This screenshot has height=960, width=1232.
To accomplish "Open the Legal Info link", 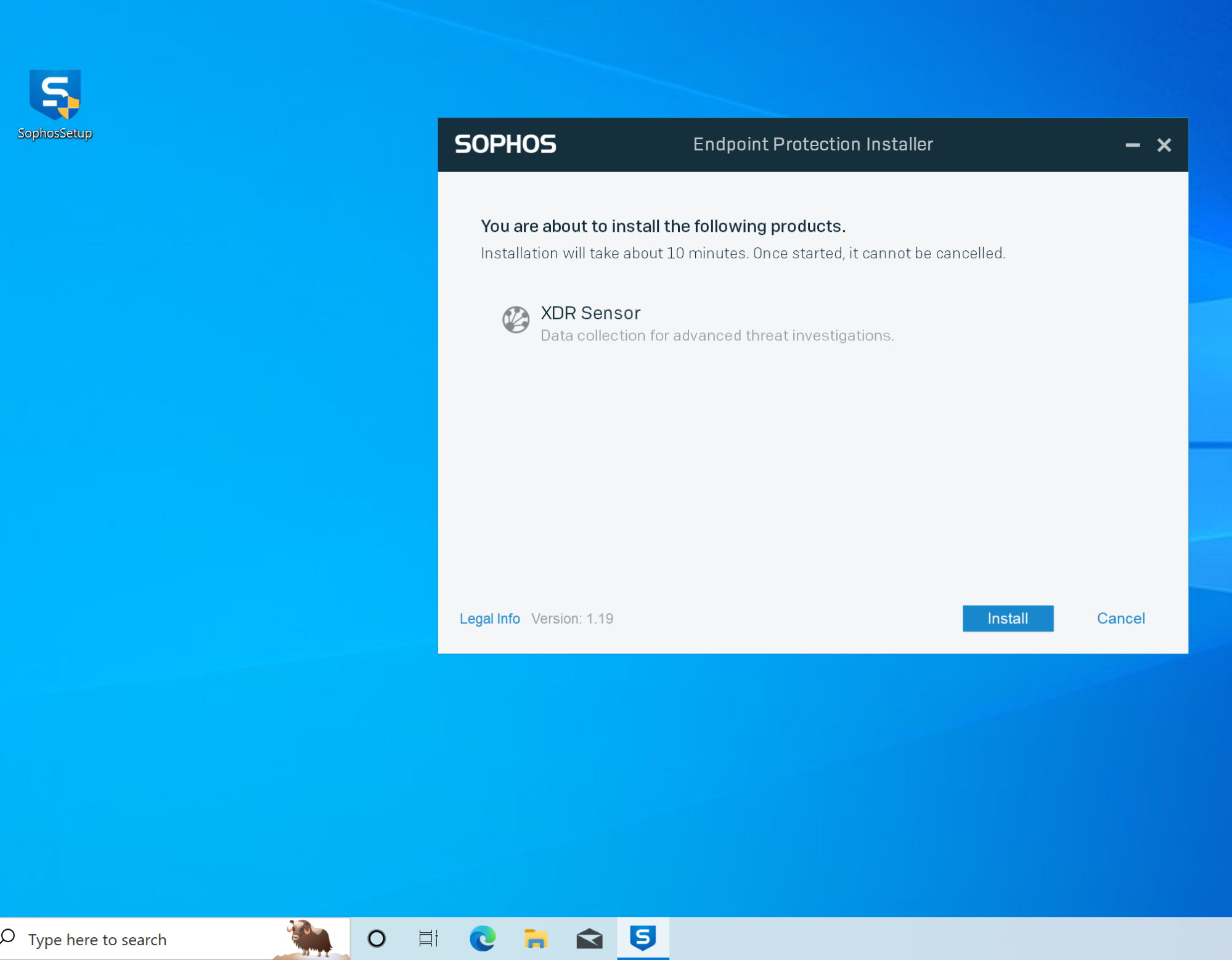I will [x=489, y=618].
